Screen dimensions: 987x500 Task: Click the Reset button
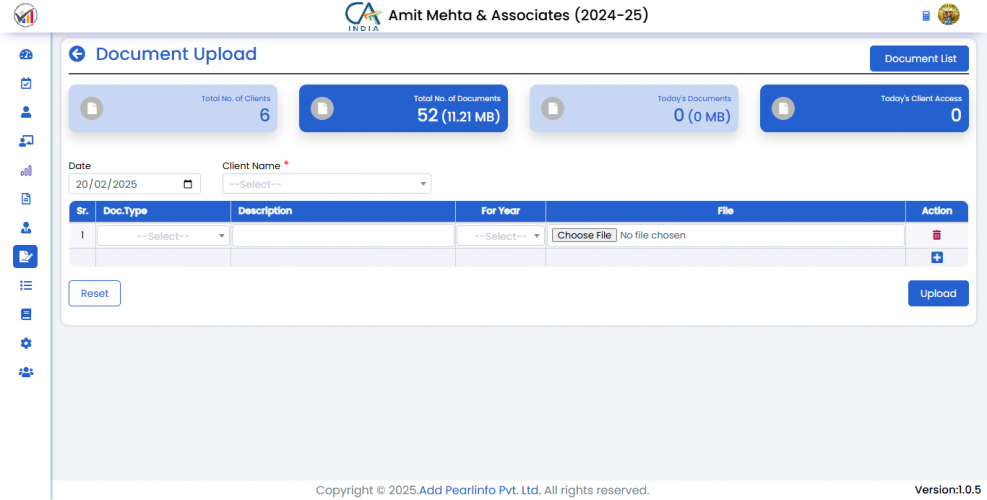pyautogui.click(x=94, y=293)
